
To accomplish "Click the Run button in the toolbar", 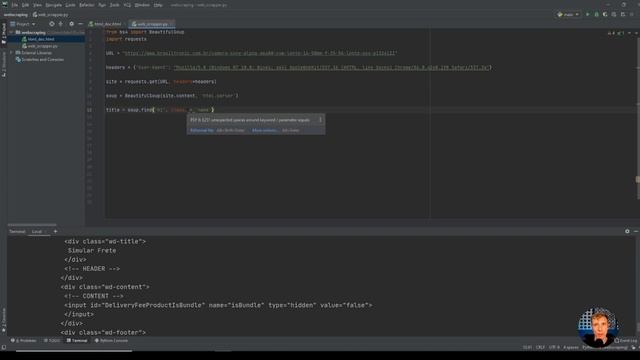I will [588, 14].
